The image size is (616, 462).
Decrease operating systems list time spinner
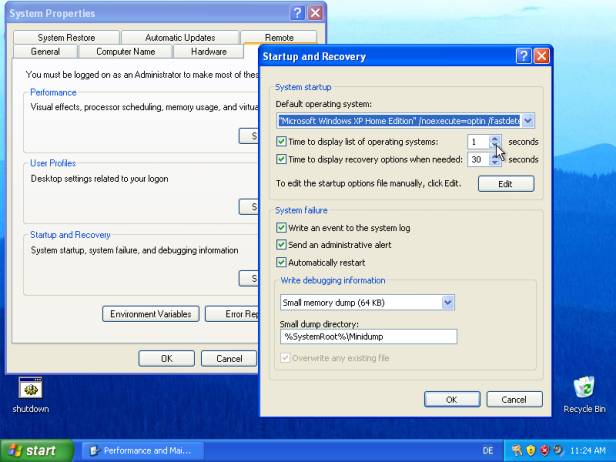495,145
